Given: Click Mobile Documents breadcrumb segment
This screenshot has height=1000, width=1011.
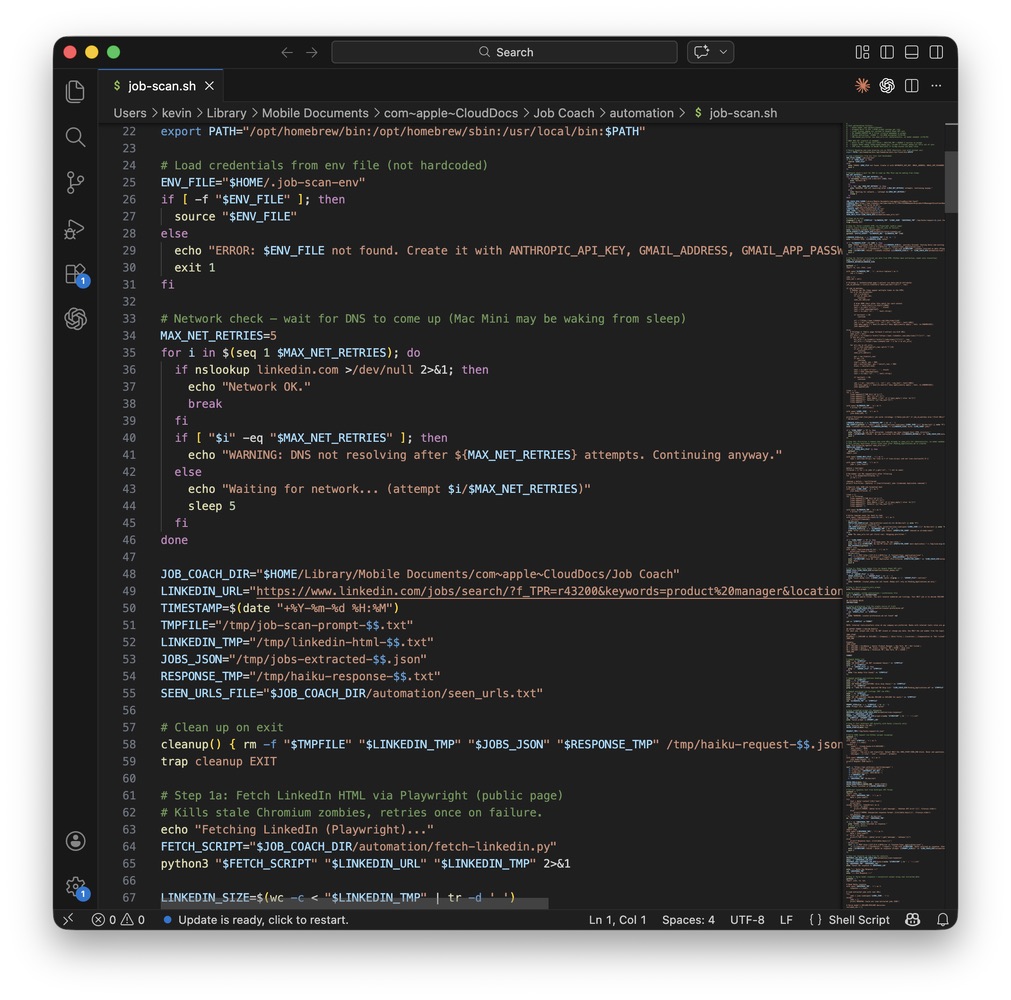Looking at the screenshot, I should tap(315, 113).
